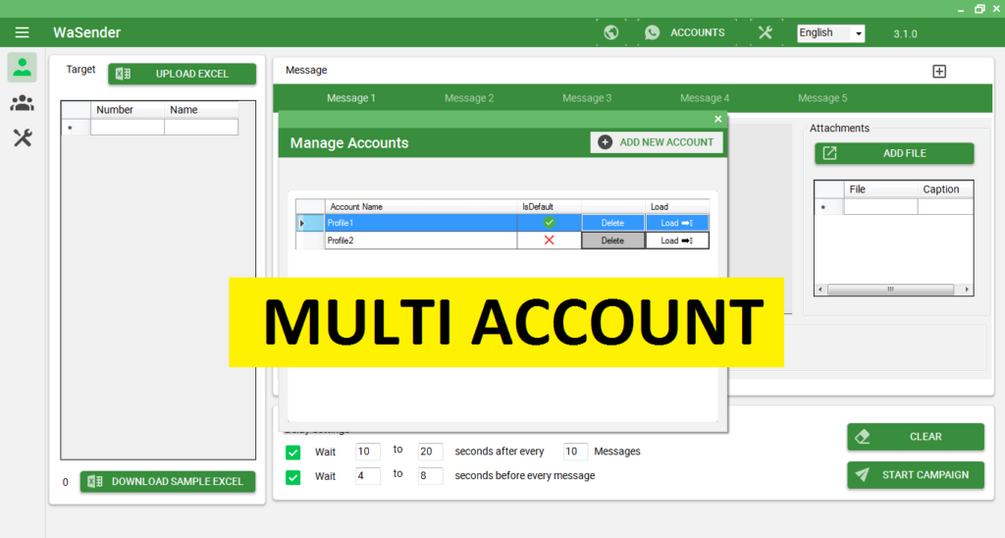1005x538 pixels.
Task: Load the Profile1 account
Action: (677, 223)
